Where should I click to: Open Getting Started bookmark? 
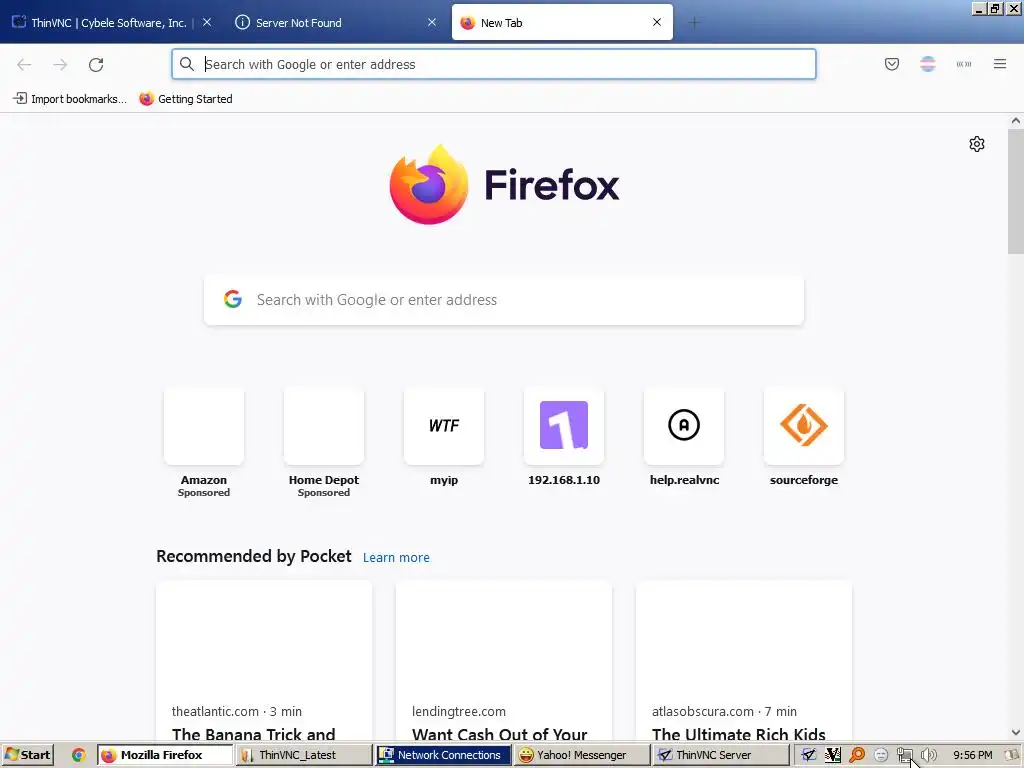[x=186, y=99]
